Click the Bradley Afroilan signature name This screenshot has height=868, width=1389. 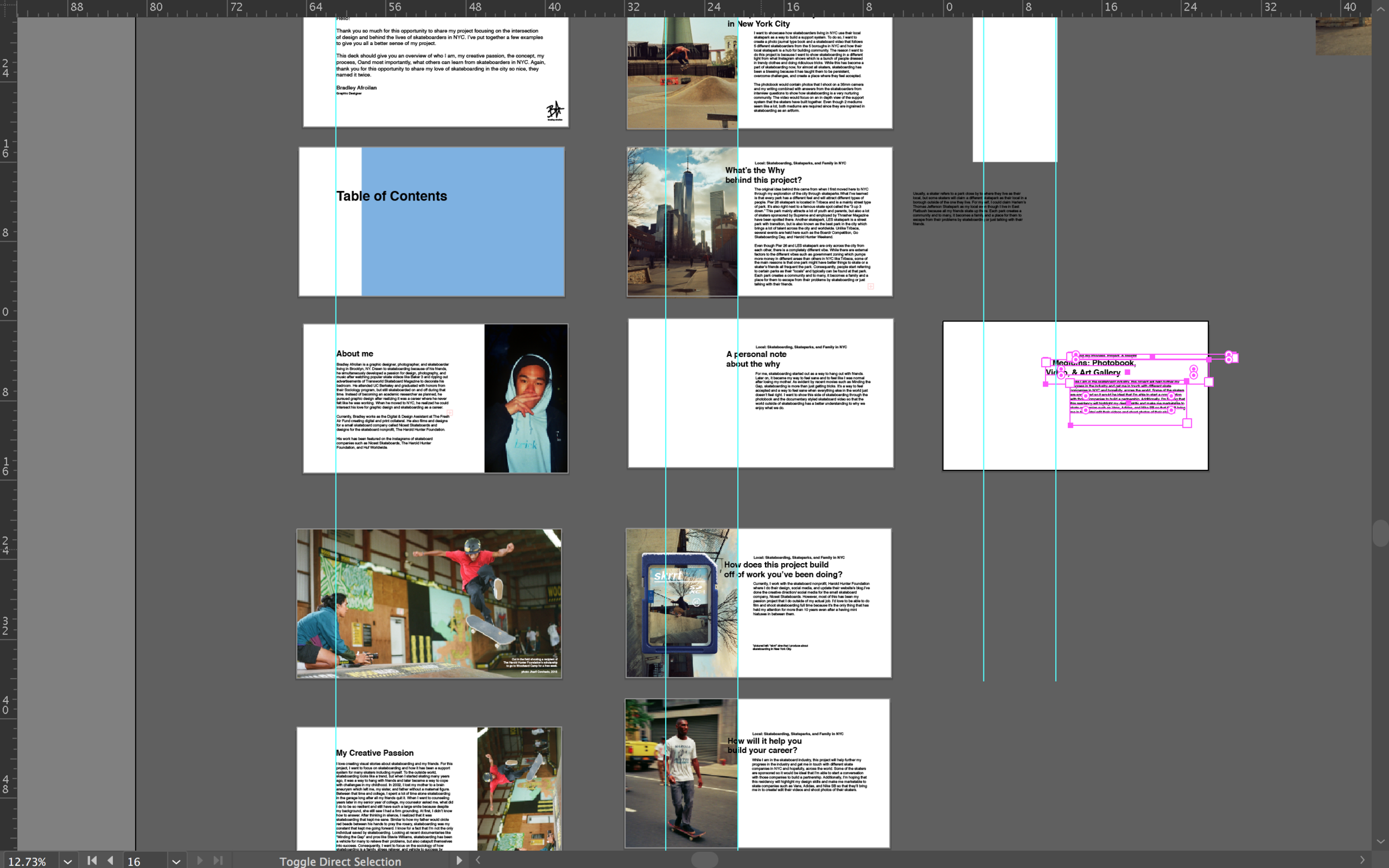pos(357,88)
